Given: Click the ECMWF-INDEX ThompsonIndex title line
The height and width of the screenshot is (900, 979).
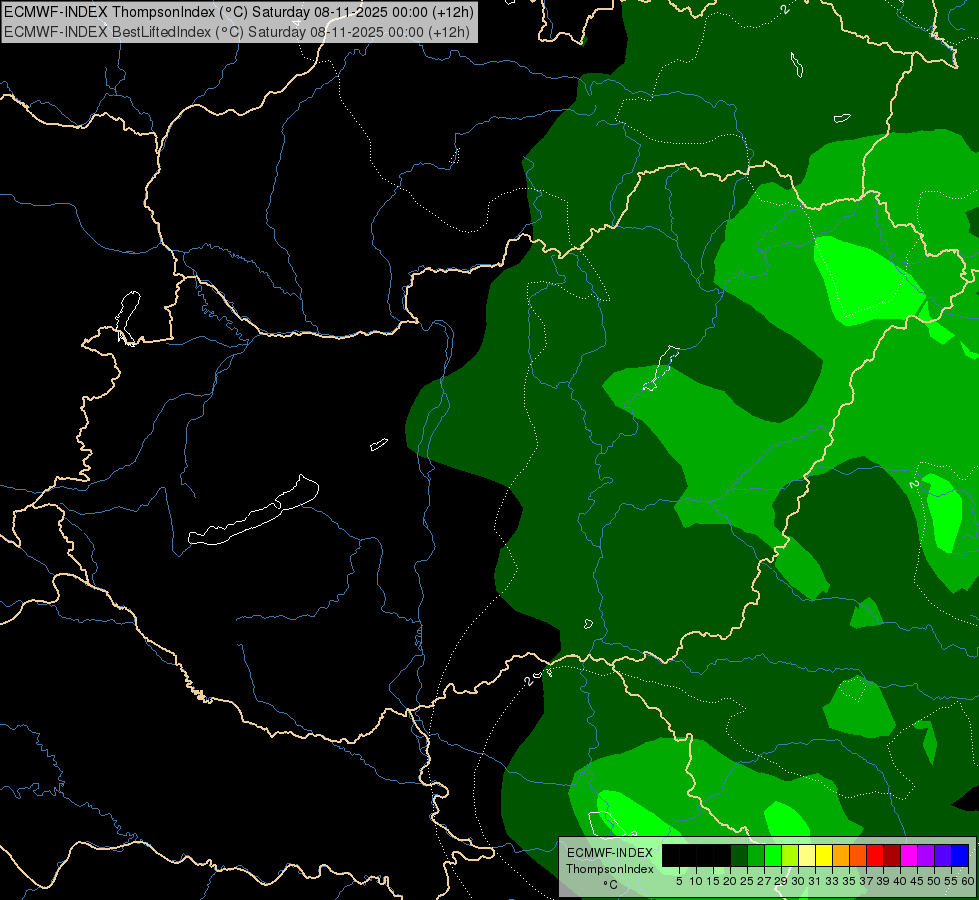Looking at the screenshot, I should coord(239,12).
